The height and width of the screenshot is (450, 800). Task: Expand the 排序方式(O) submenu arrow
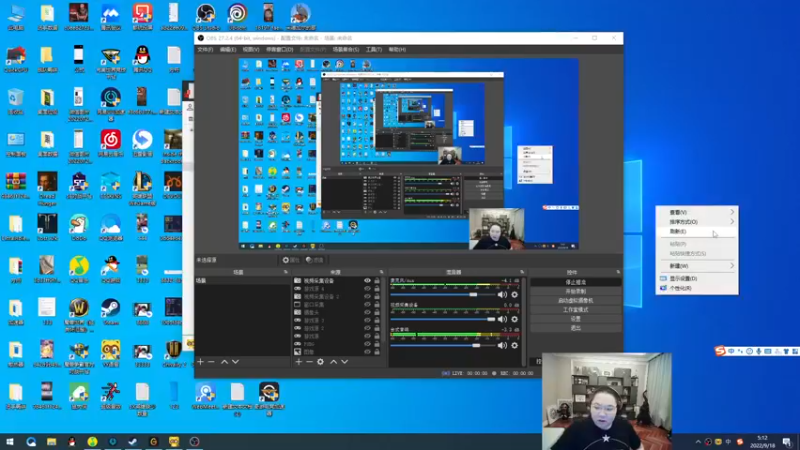[732, 222]
